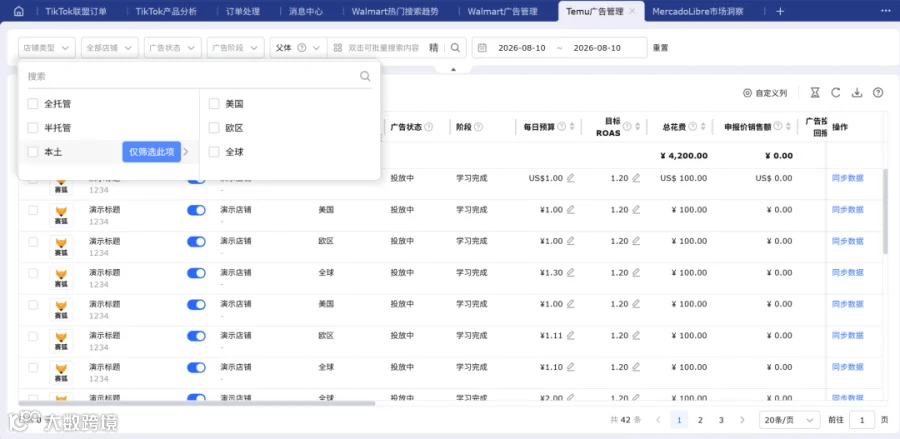The image size is (900, 439).
Task: Edit the ¥1.30 daily budget
Action: click(570, 273)
